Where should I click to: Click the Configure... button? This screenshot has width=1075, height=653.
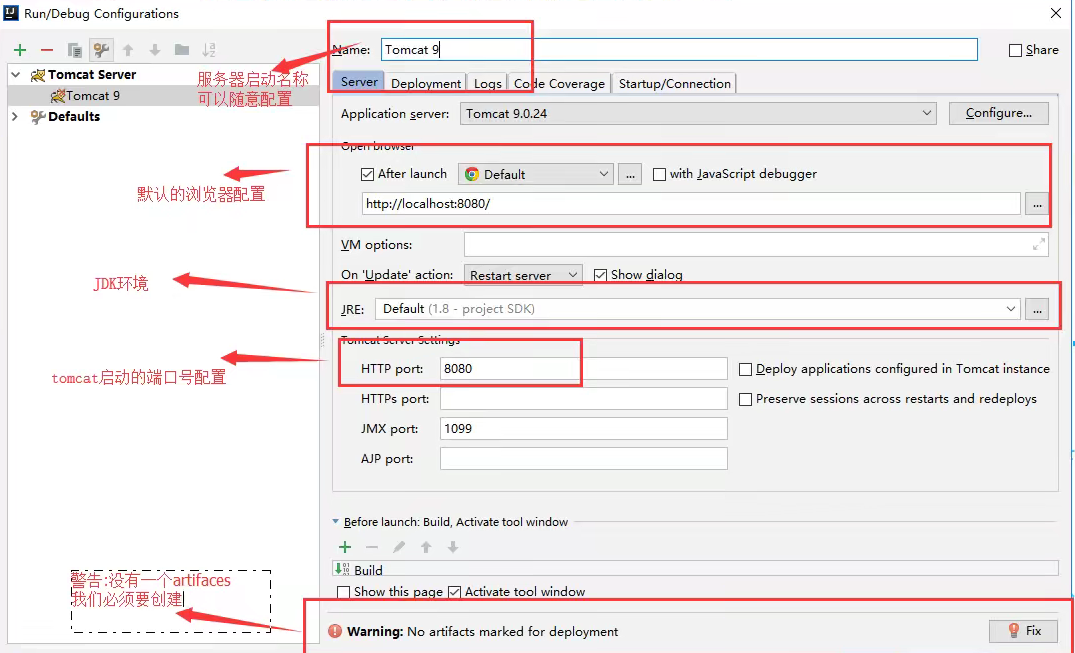999,113
